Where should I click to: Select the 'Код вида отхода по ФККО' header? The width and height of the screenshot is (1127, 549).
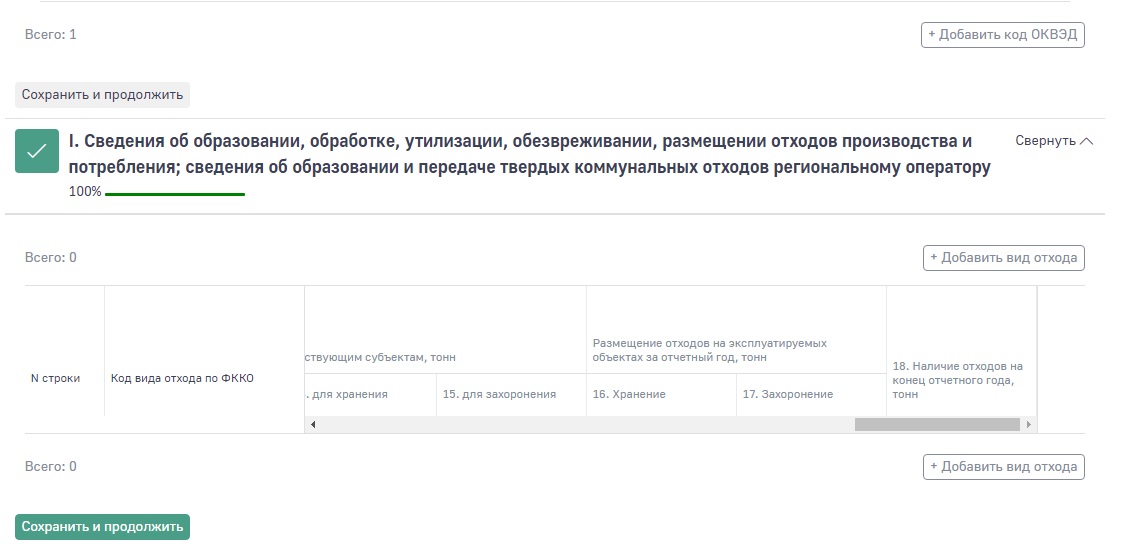click(166, 378)
